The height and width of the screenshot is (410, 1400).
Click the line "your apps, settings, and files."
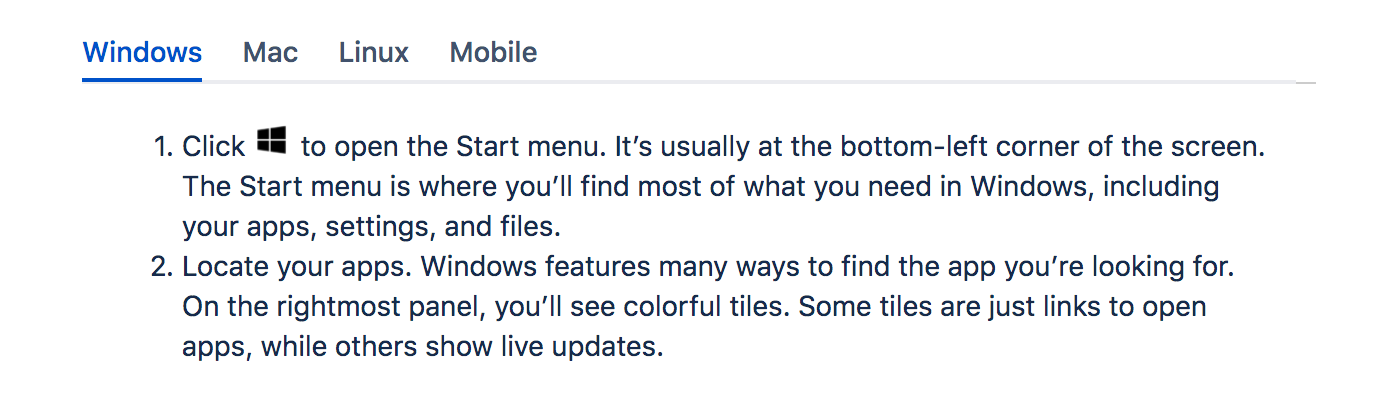[371, 227]
